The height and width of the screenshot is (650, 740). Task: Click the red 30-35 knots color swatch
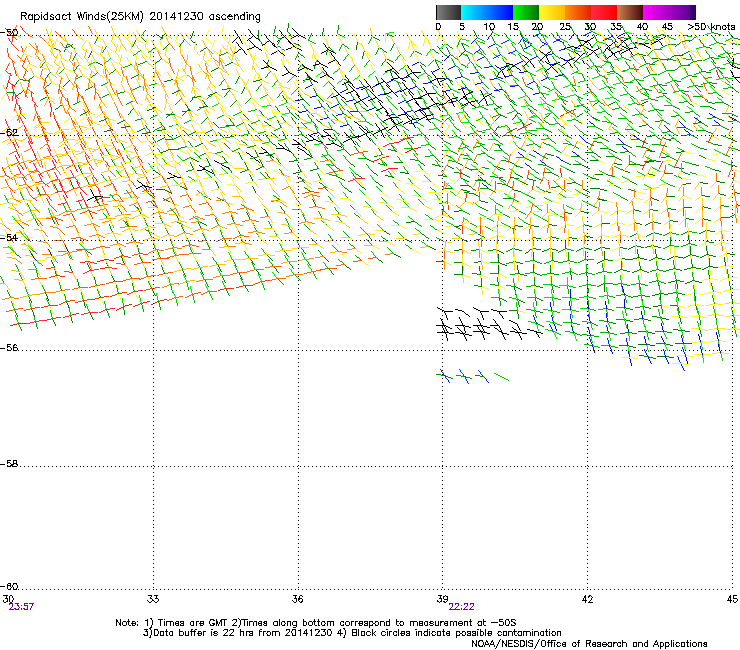(x=604, y=12)
